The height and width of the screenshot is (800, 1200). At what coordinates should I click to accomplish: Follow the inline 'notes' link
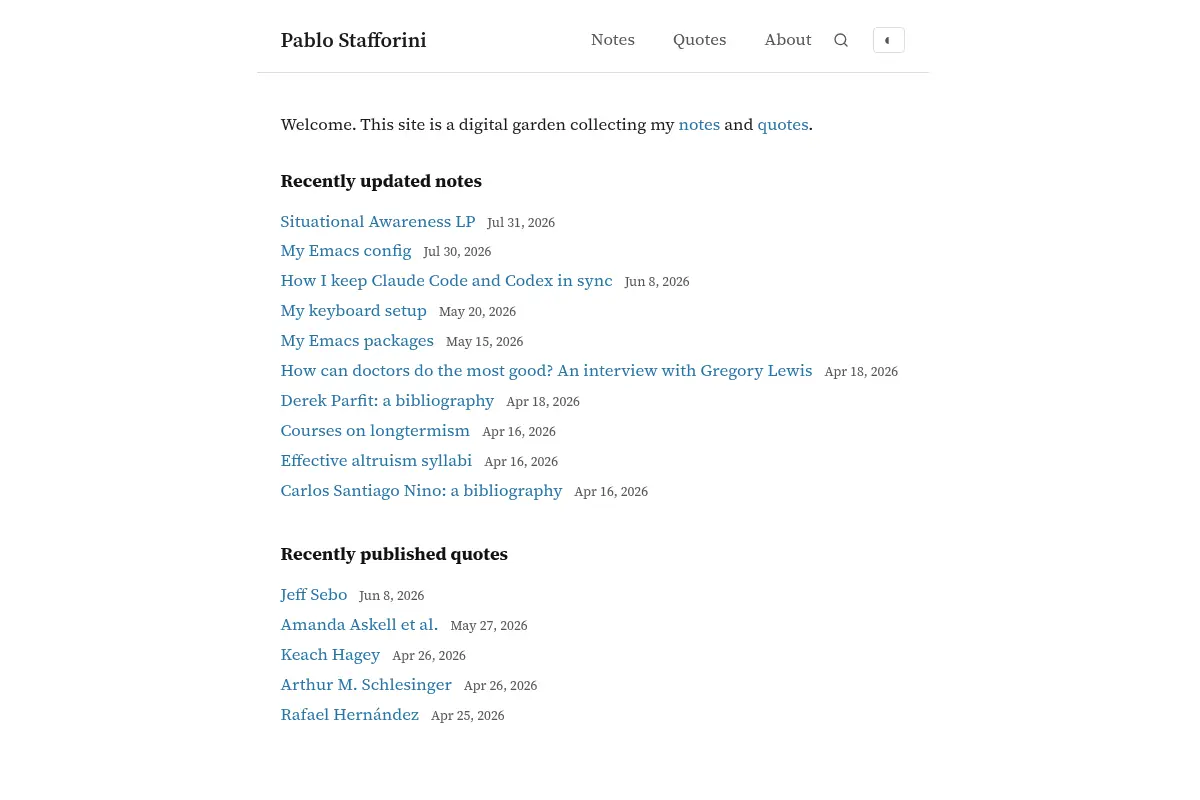coord(699,125)
